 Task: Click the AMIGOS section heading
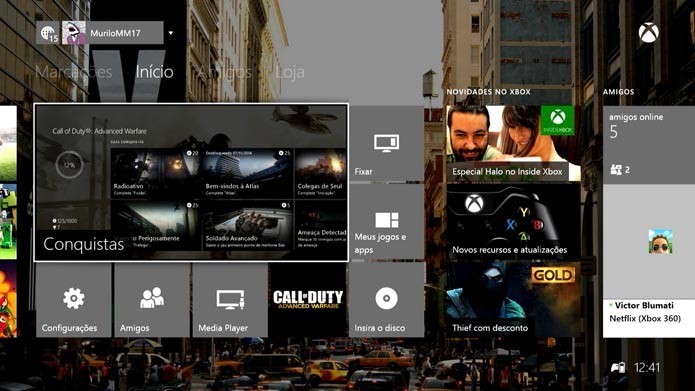[x=618, y=92]
